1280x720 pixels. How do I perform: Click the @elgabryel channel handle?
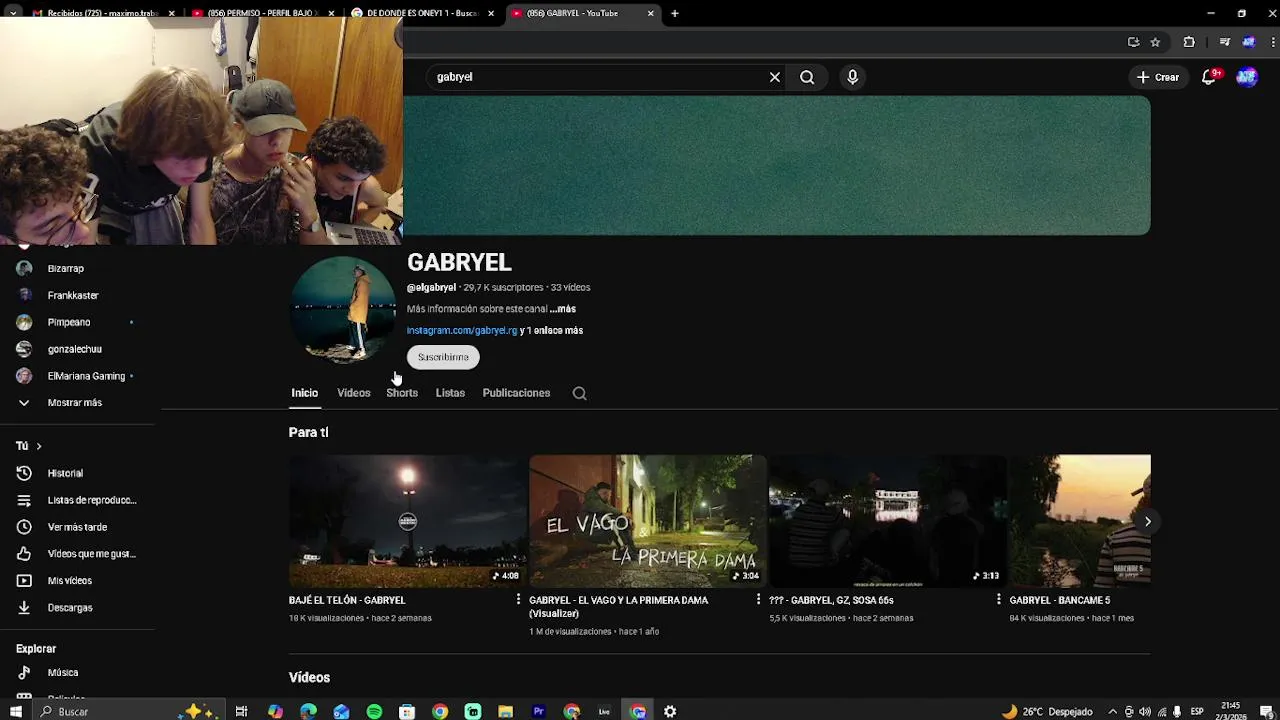(431, 288)
